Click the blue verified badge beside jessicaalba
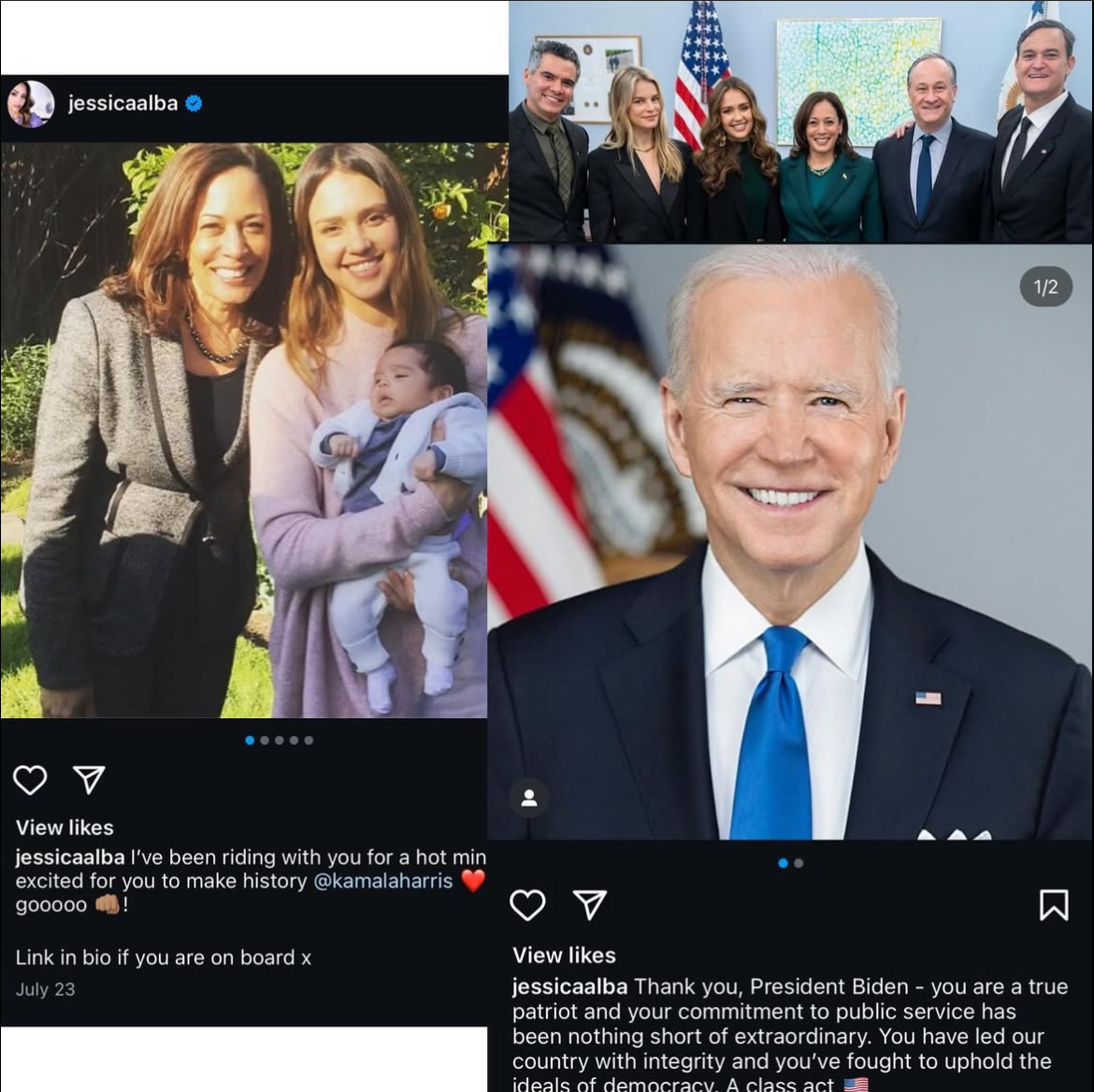This screenshot has height=1092, width=1094. click(x=194, y=103)
